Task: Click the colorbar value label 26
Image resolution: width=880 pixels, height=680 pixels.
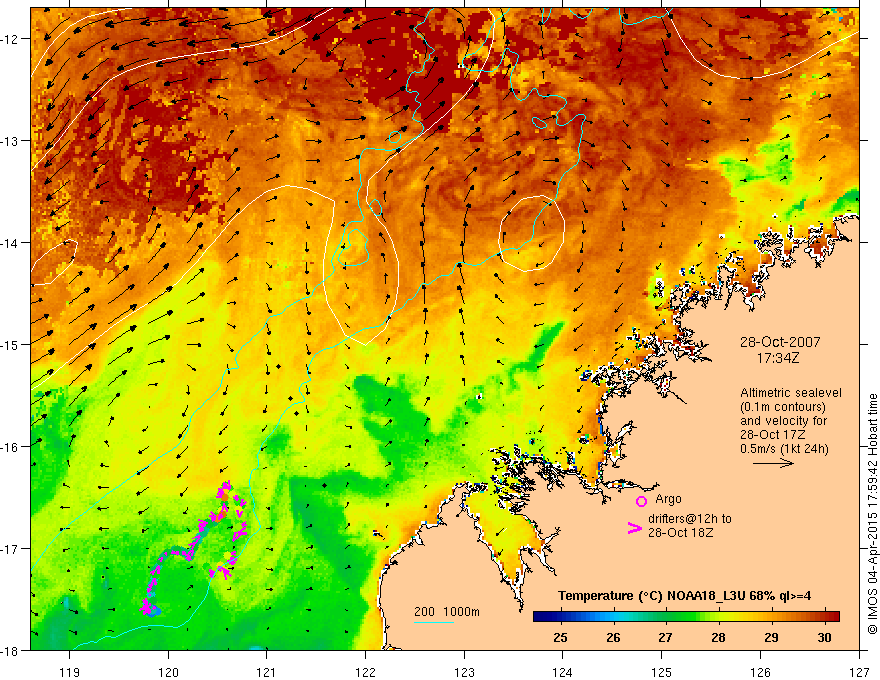Action: (613, 637)
